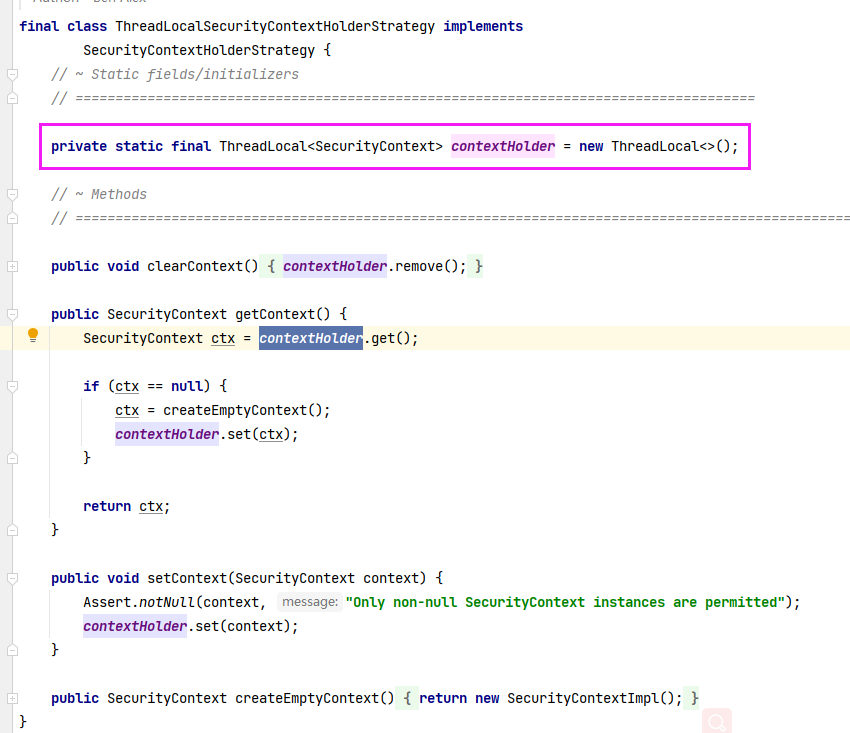Collapse the getContext method fold
This screenshot has width=850, height=733.
[x=12, y=314]
